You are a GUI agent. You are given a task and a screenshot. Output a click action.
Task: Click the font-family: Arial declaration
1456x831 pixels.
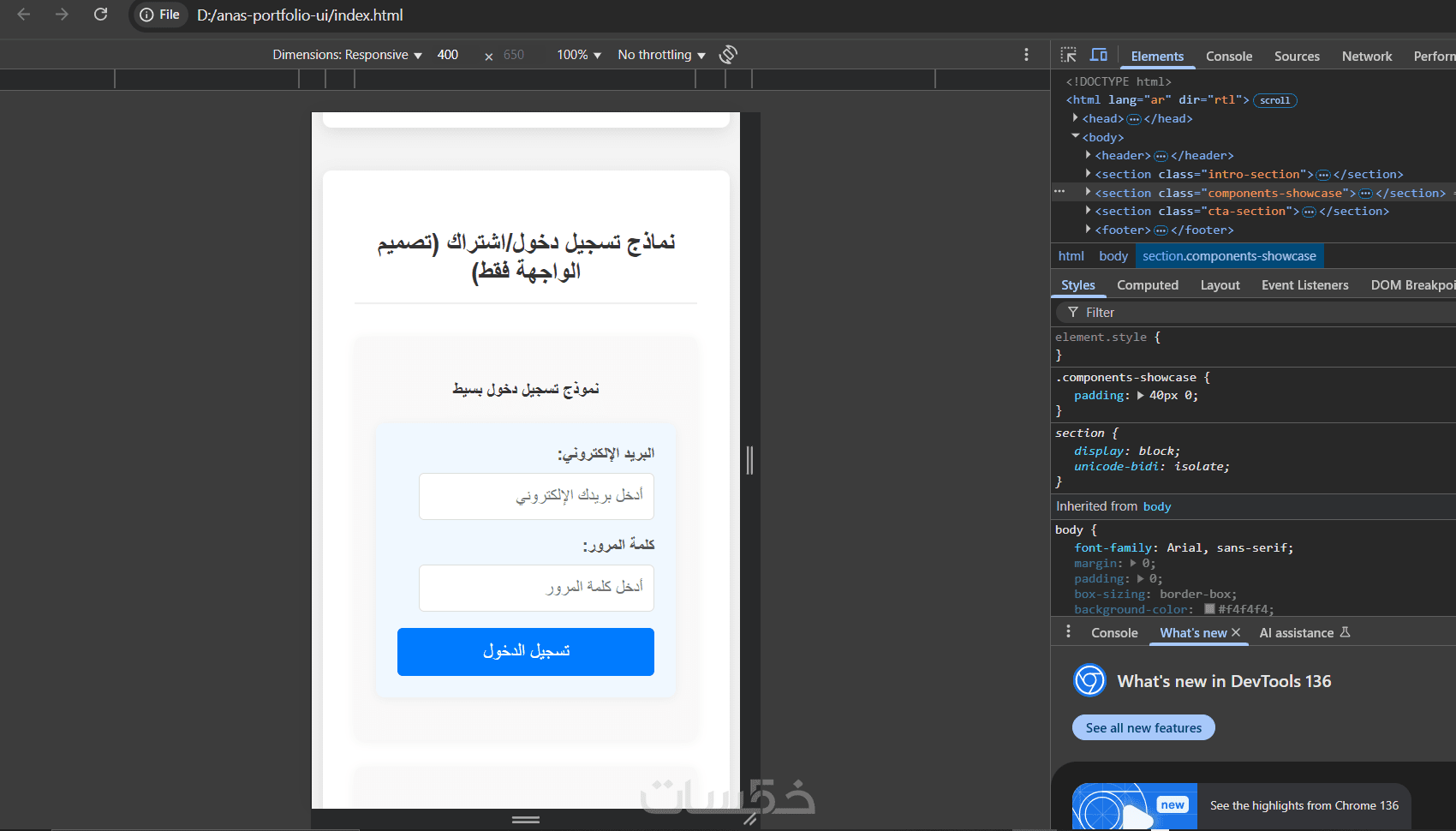point(1184,548)
